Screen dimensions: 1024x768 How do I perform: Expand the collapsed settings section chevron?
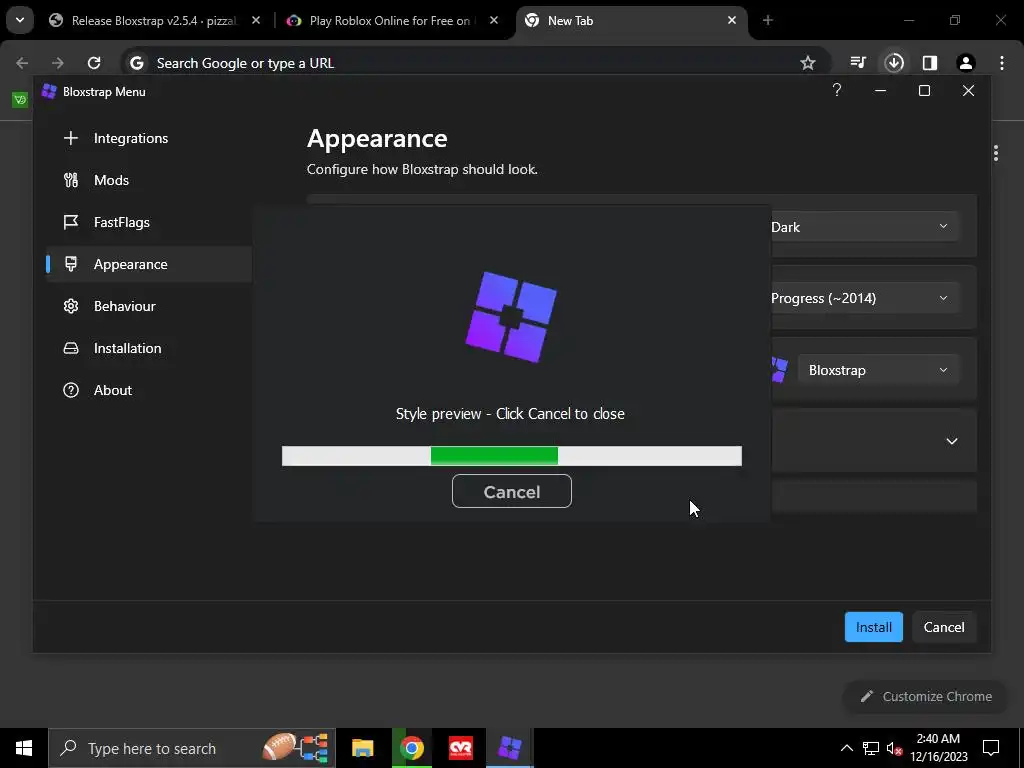952,441
